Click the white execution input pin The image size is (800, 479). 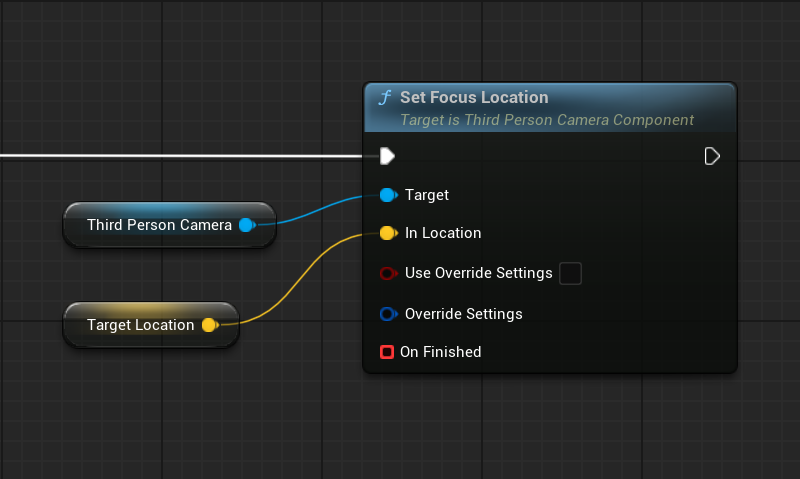387,156
